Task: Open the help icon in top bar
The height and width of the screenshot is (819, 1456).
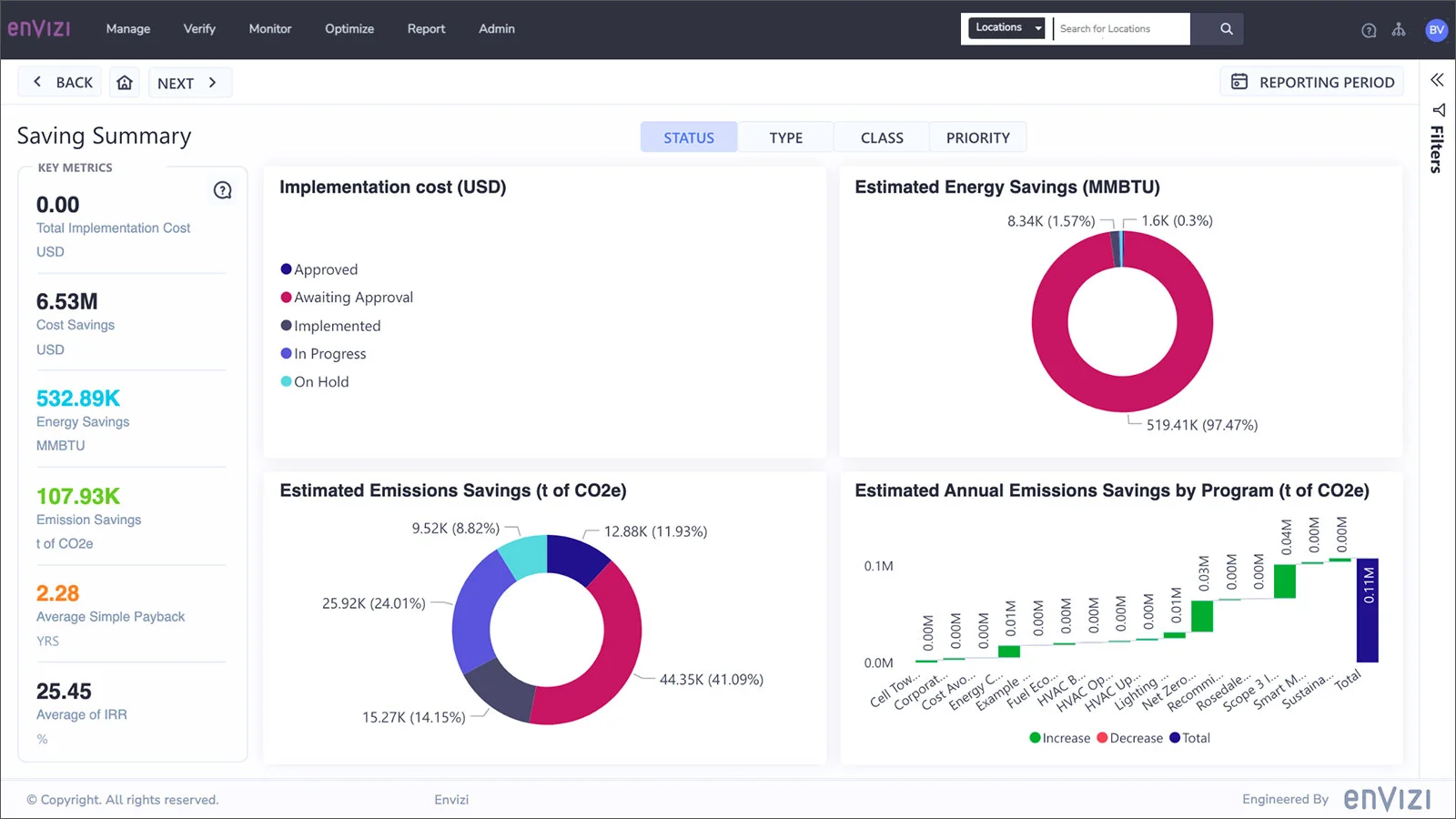Action: 1369,30
